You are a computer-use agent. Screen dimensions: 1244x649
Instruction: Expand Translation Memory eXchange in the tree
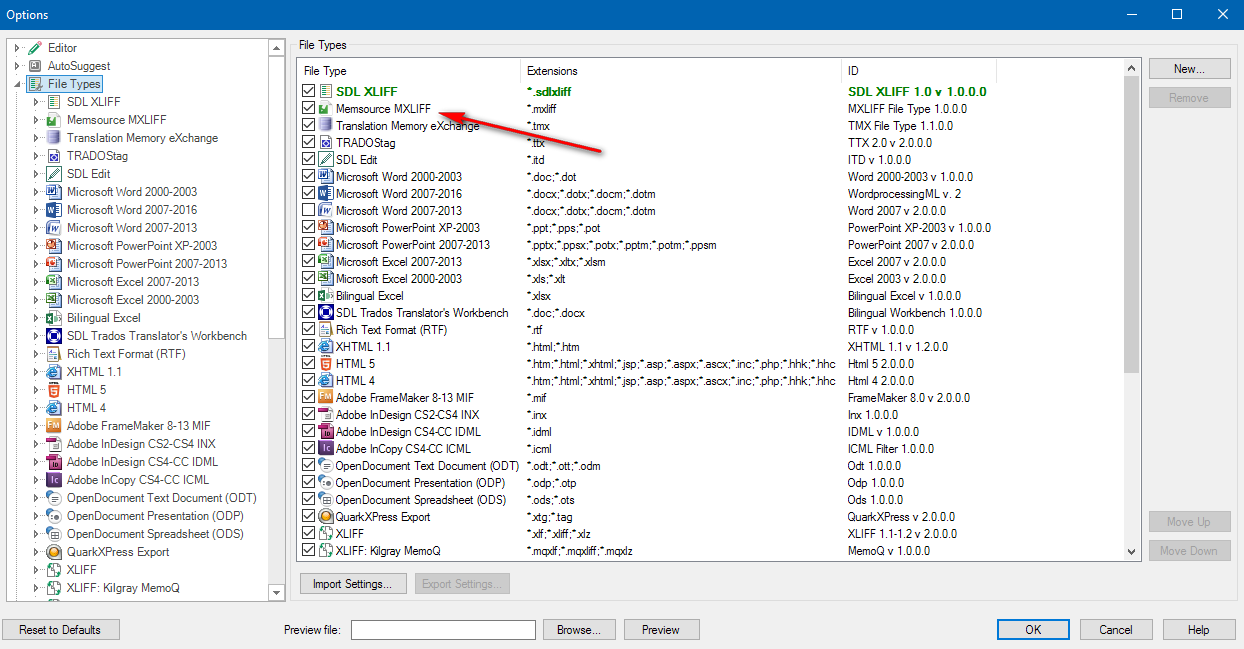pos(37,138)
